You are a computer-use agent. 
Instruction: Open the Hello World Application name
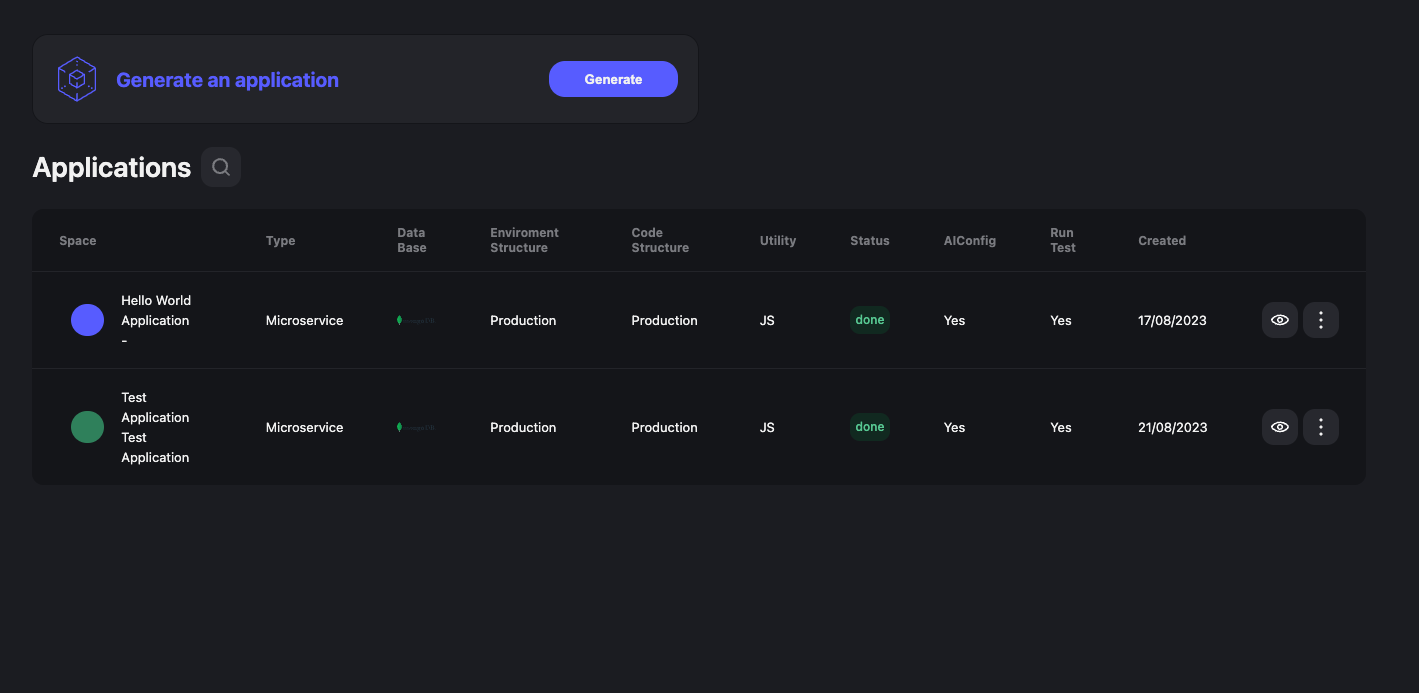pos(155,311)
